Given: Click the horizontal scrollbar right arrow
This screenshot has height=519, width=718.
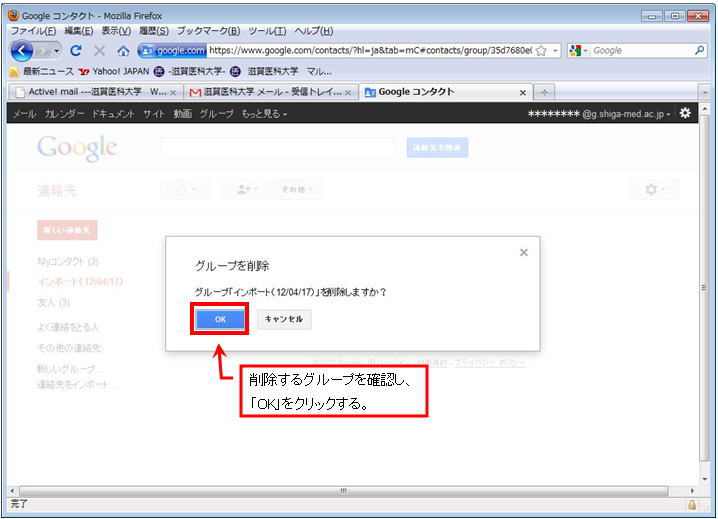Looking at the screenshot, I should pyautogui.click(x=692, y=491).
